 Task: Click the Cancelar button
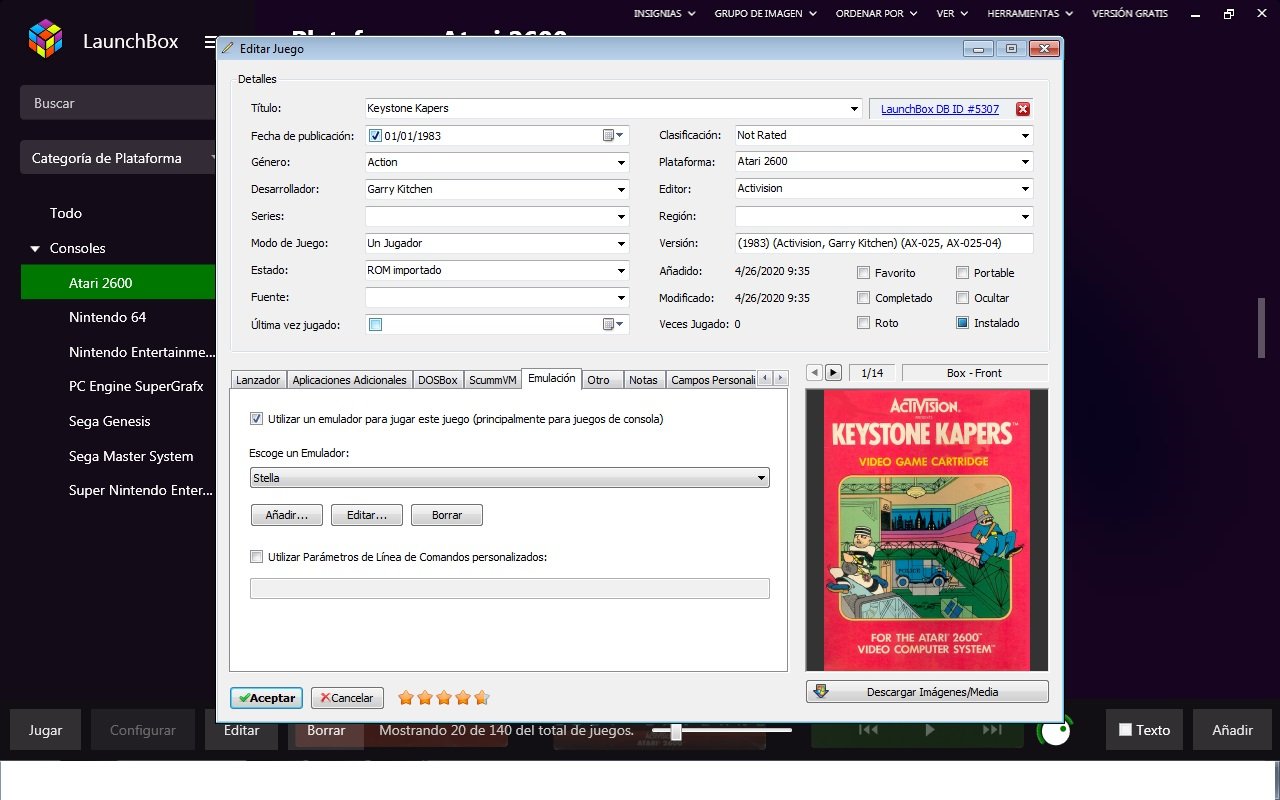click(x=347, y=698)
